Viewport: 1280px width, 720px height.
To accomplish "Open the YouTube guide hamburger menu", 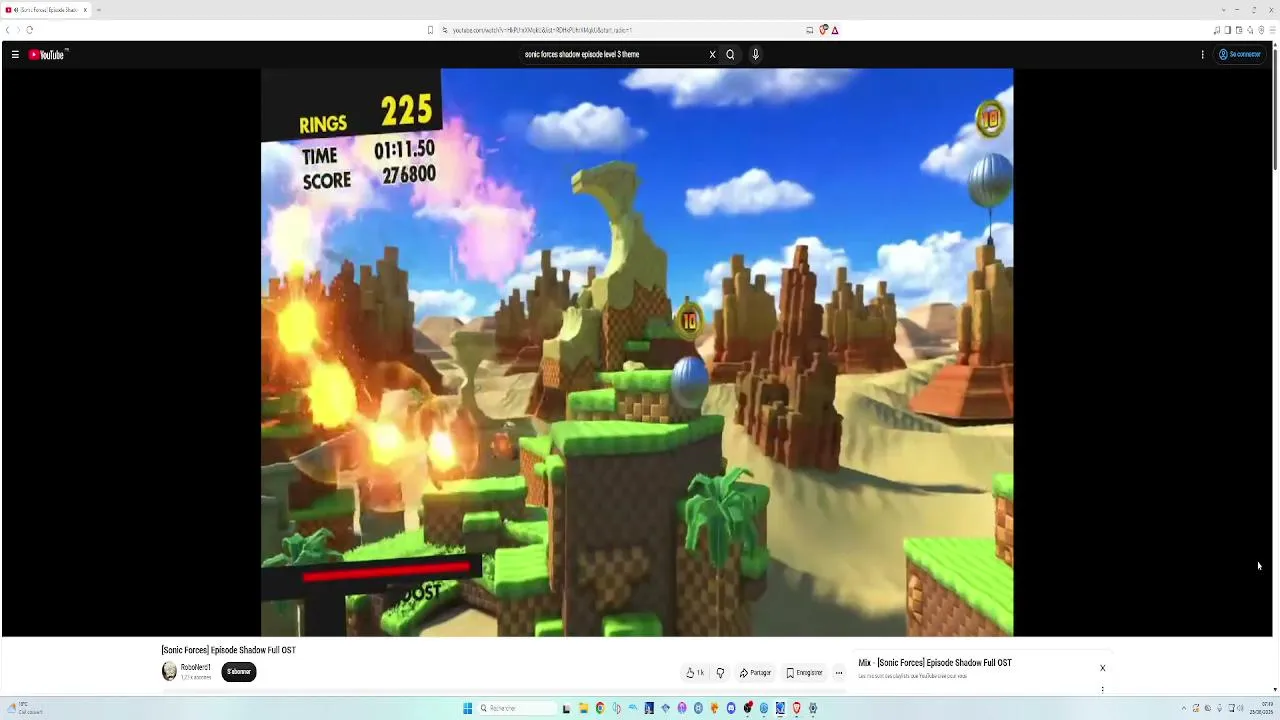I will [15, 55].
